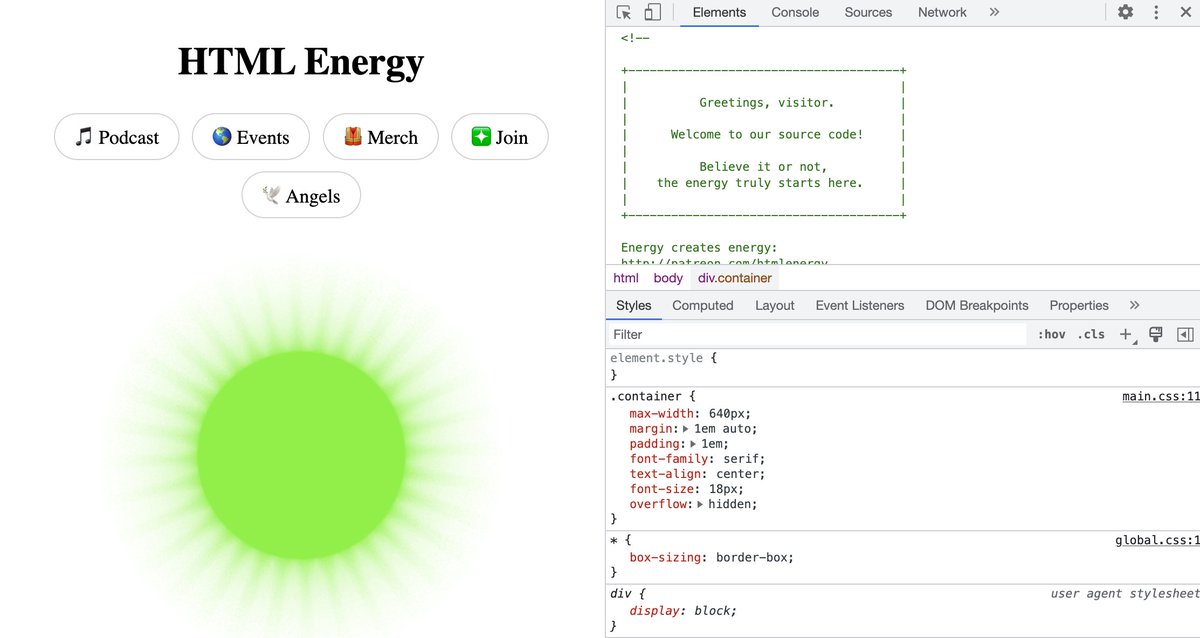Toggle the device toolbar icon
Viewport: 1200px width, 638px height.
[x=652, y=12]
